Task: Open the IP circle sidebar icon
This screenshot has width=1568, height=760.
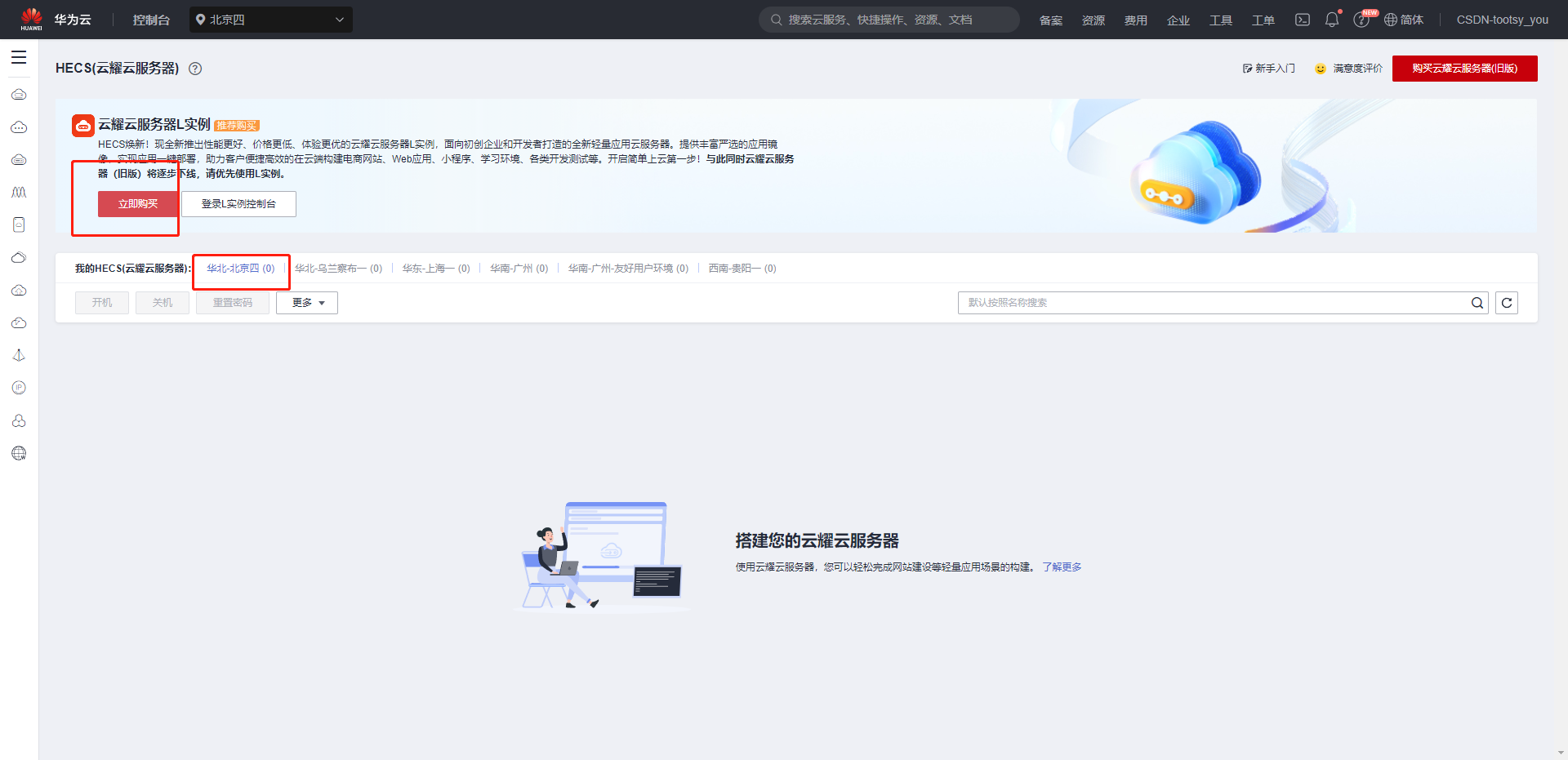Action: (x=19, y=388)
